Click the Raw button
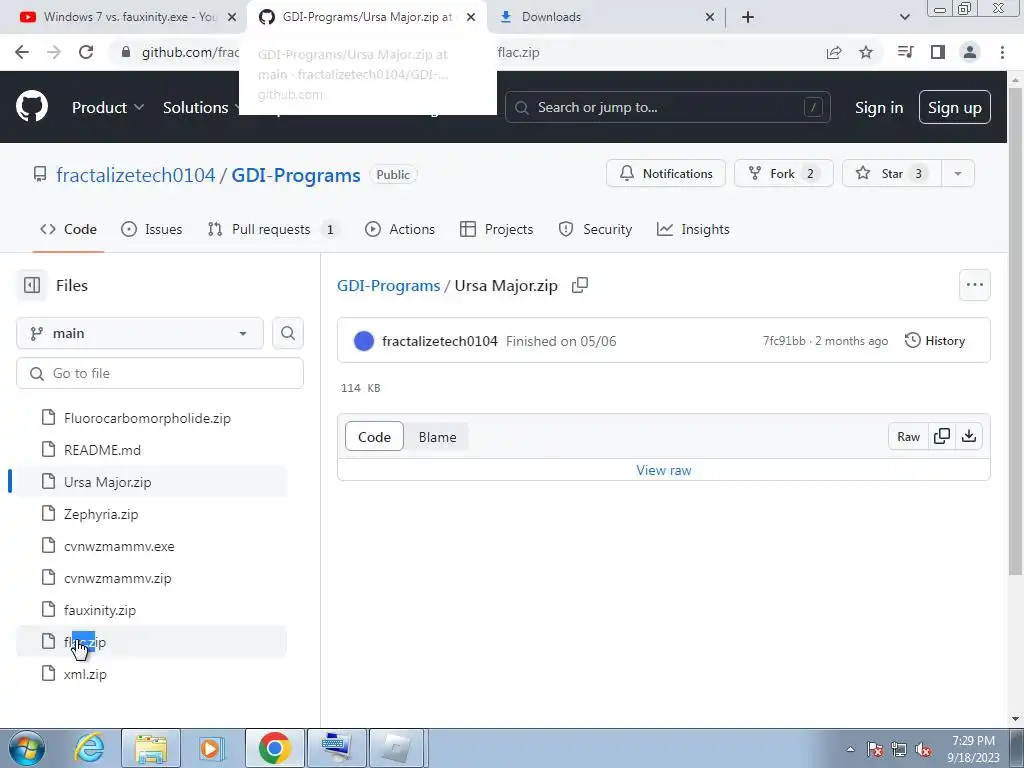Image resolution: width=1024 pixels, height=768 pixels. tap(908, 436)
